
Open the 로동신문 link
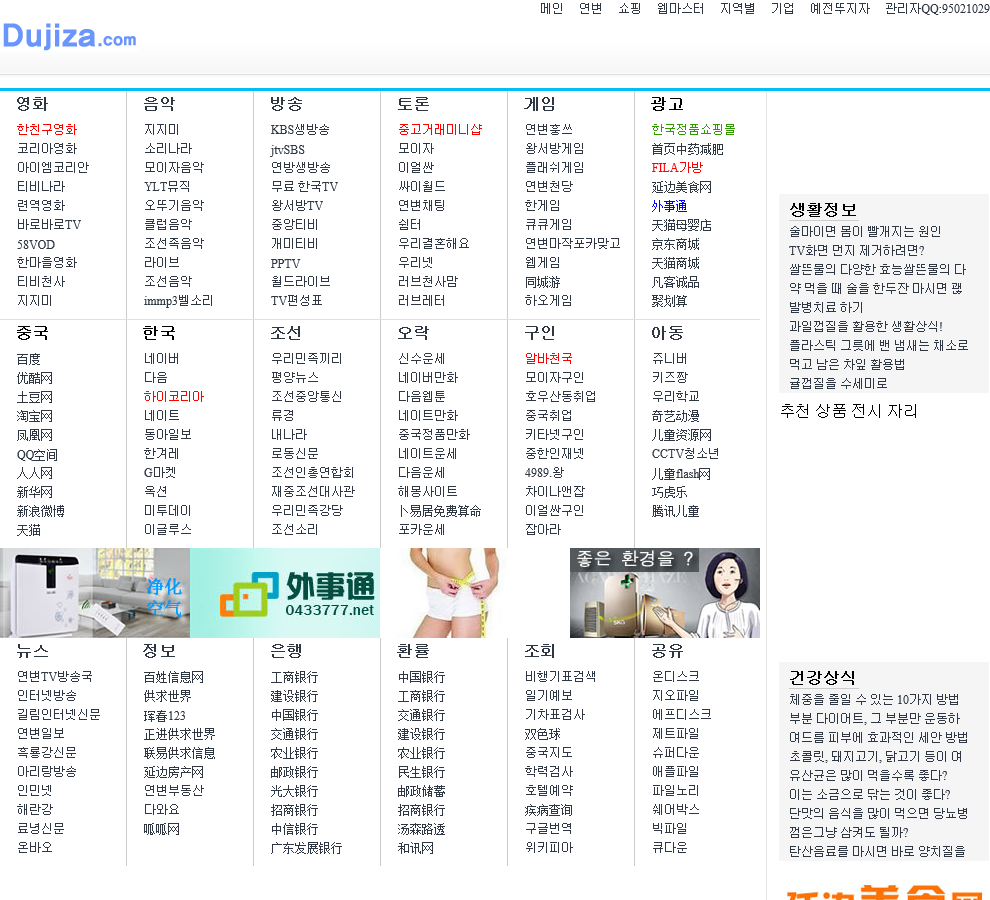(x=294, y=453)
